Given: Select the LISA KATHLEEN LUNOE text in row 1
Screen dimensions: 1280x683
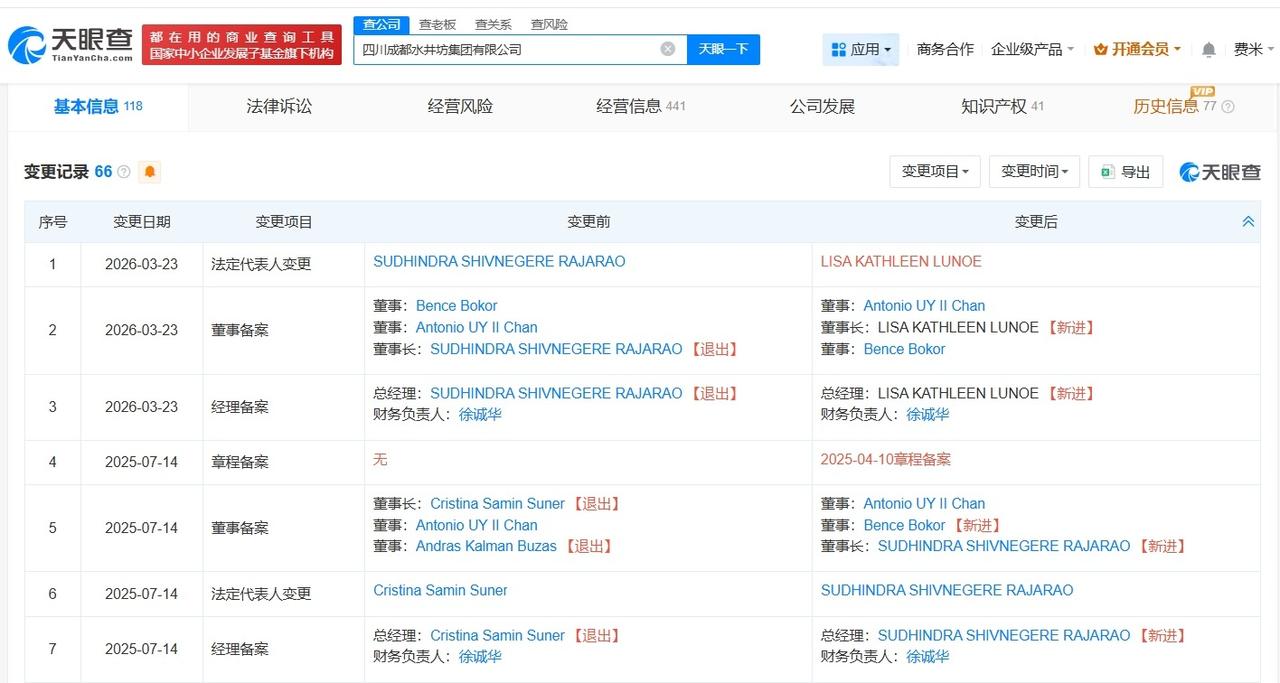Looking at the screenshot, I should (901, 261).
